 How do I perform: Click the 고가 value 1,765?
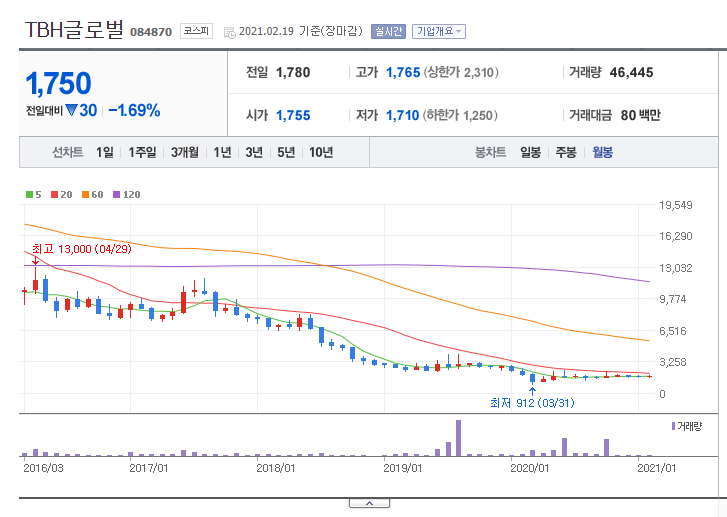403,72
